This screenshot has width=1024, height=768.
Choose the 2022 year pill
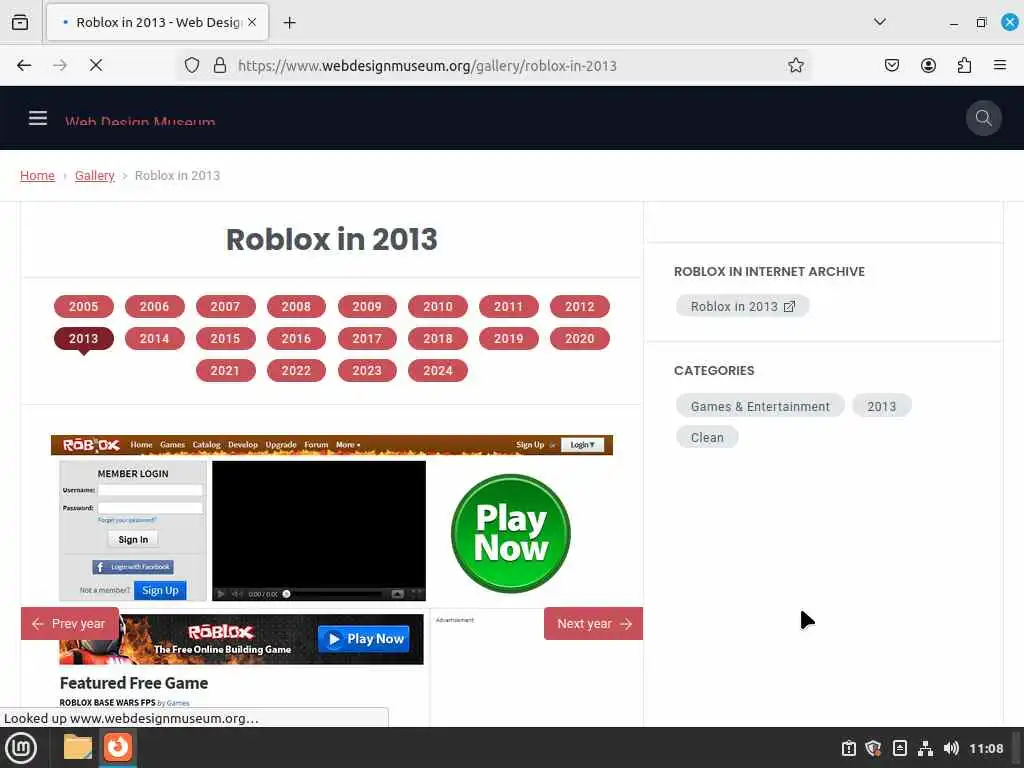pyautogui.click(x=296, y=370)
